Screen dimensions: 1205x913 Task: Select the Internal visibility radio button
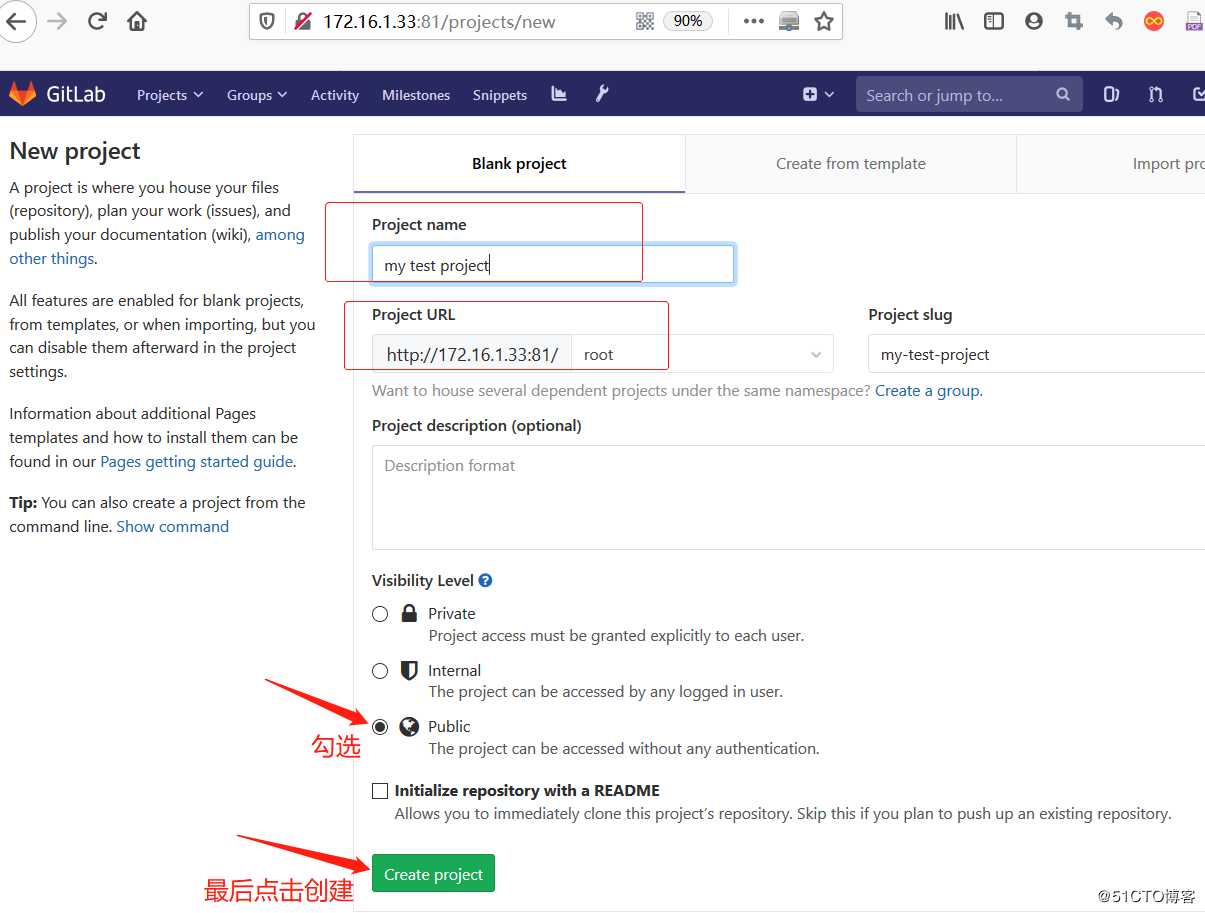(x=380, y=671)
